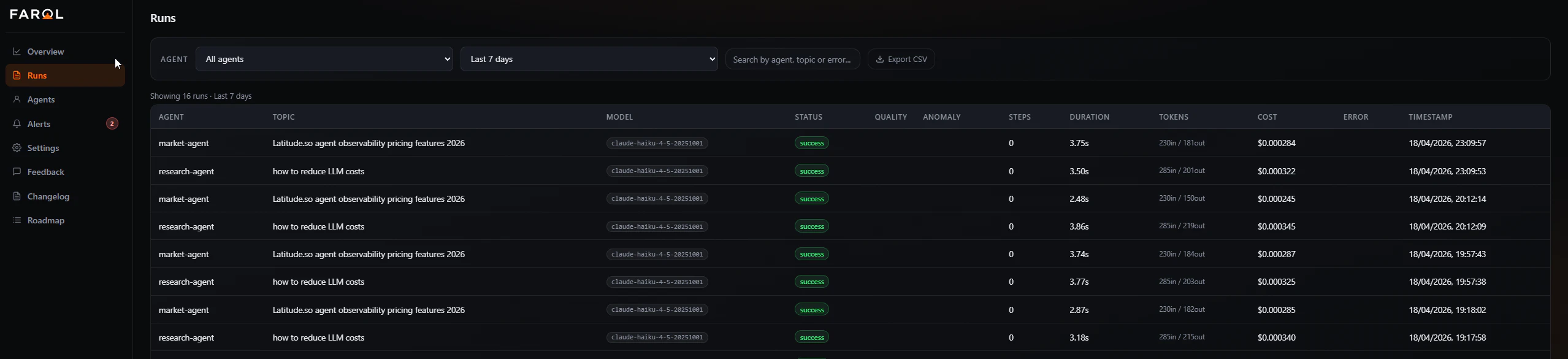Click the cost value $0.000340

1276,338
